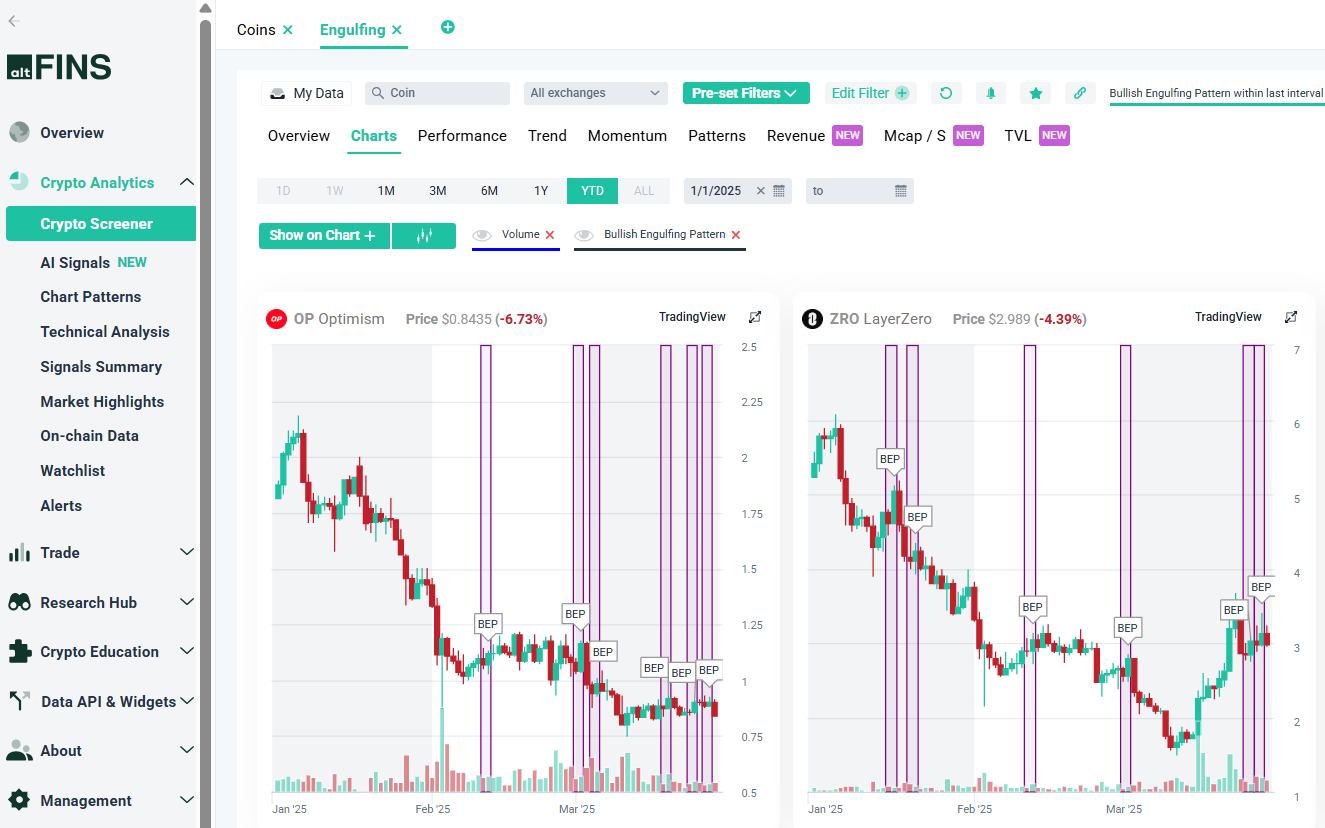
Task: Select the 3M time range
Action: tap(438, 191)
